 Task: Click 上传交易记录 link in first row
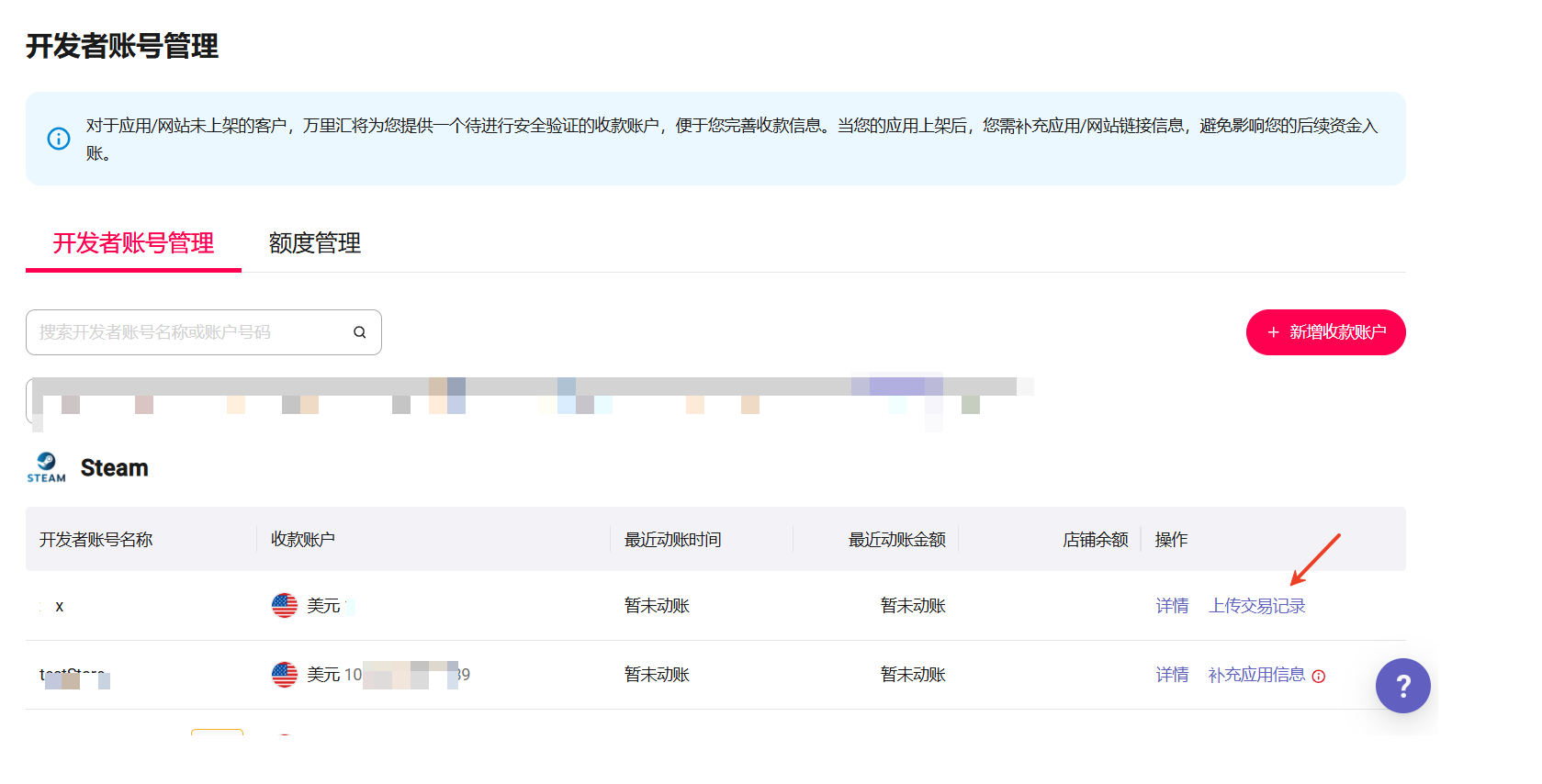point(1256,606)
